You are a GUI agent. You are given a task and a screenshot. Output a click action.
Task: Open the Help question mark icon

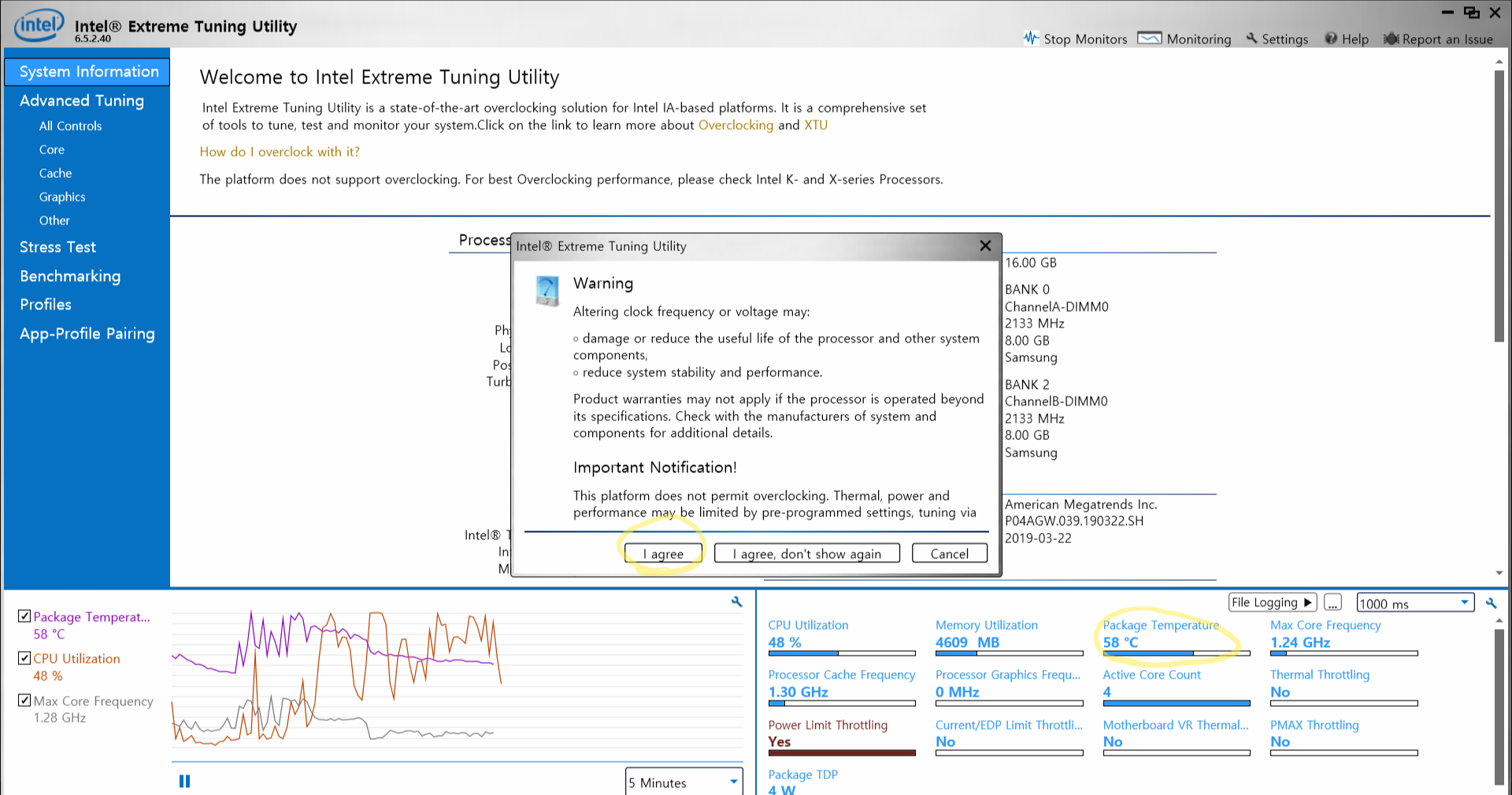pos(1331,38)
